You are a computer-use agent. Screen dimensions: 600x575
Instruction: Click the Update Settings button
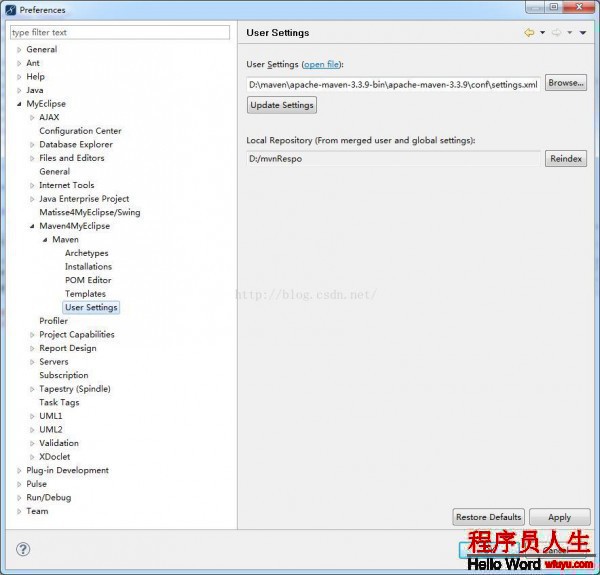pyautogui.click(x=282, y=105)
